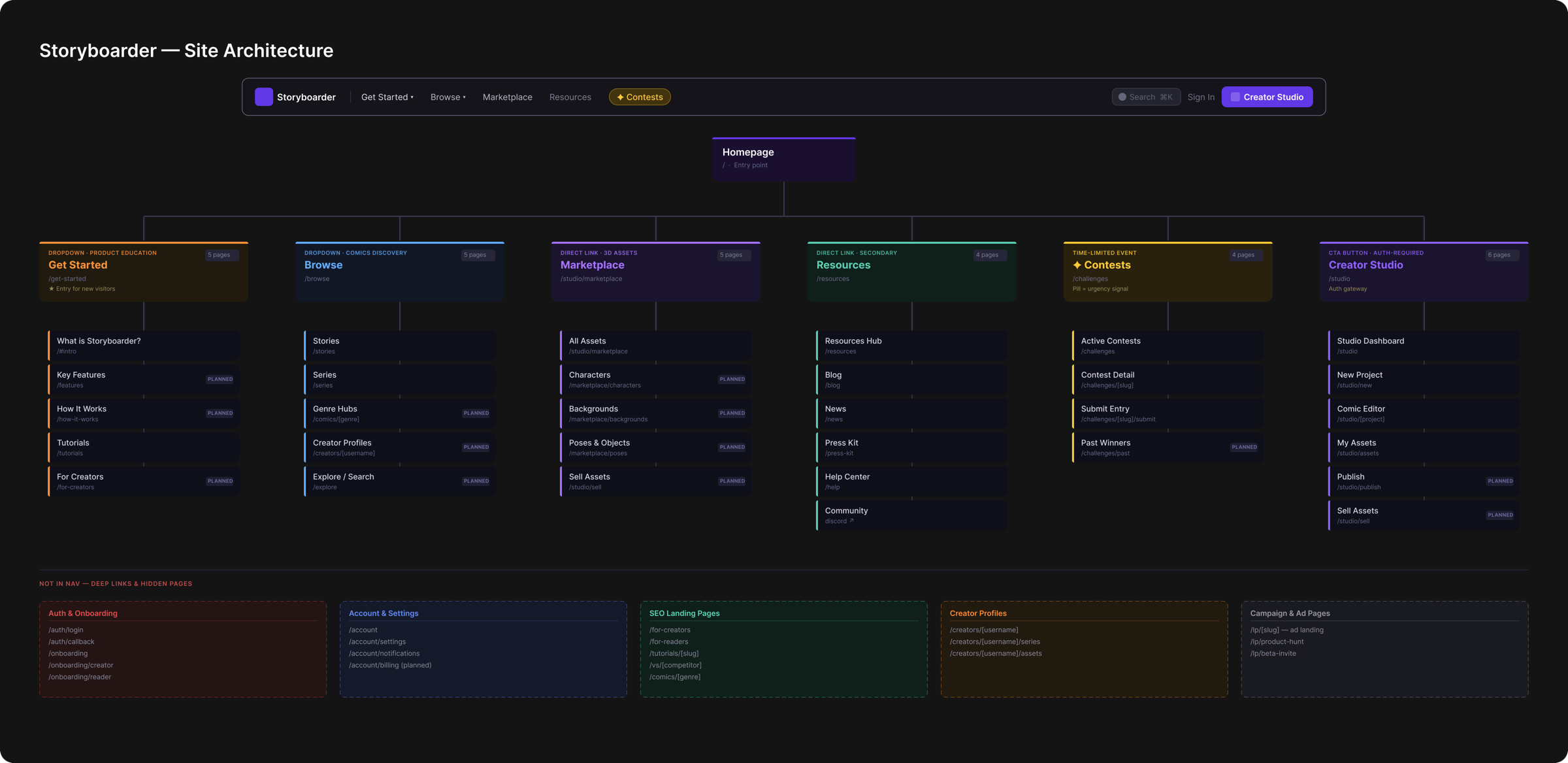This screenshot has width=1568, height=763.
Task: Select the Get Started section card
Action: point(144,271)
